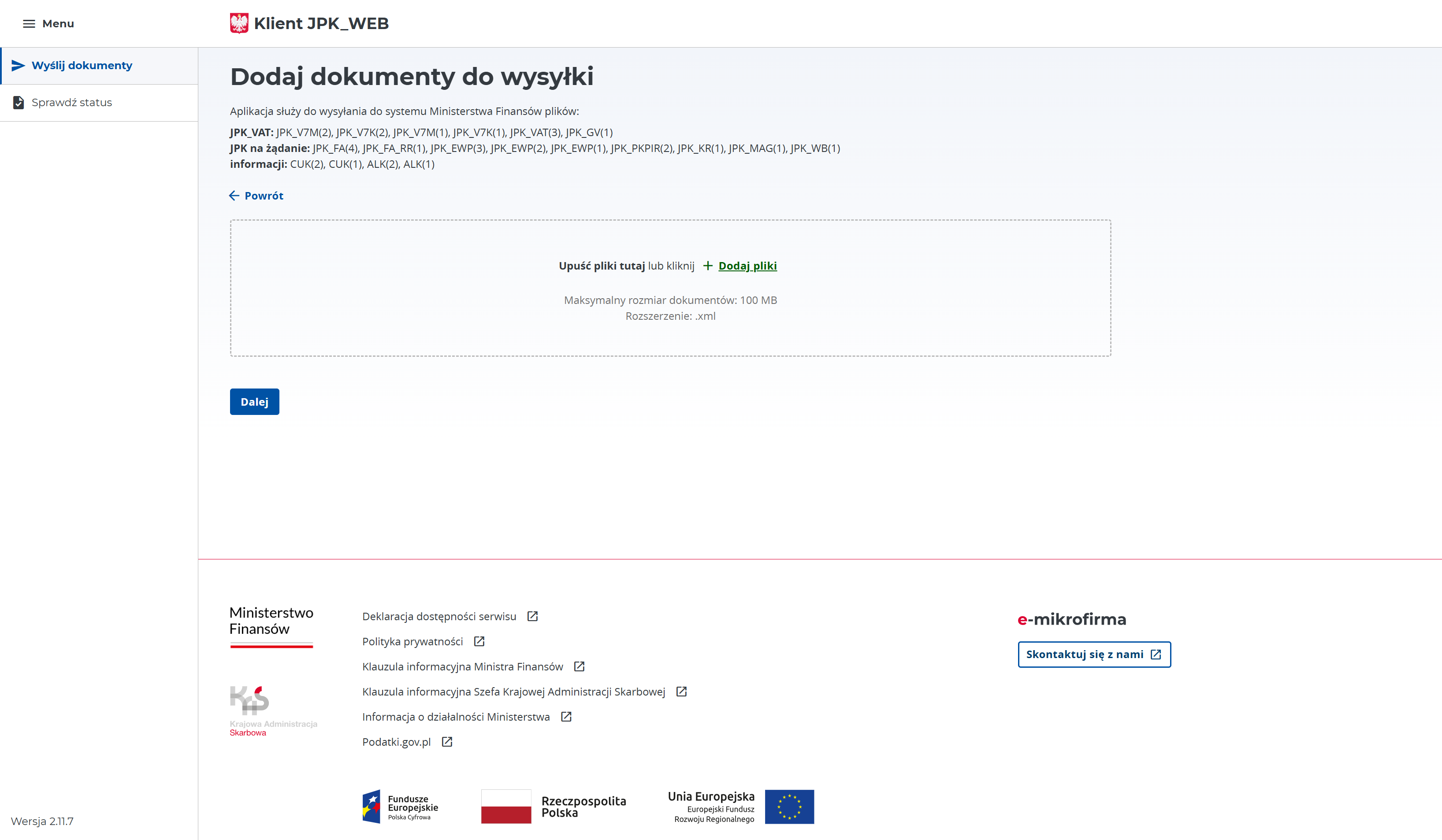The height and width of the screenshot is (840, 1442).
Task: Click the plus icon beside Dodaj pliki
Action: [708, 266]
